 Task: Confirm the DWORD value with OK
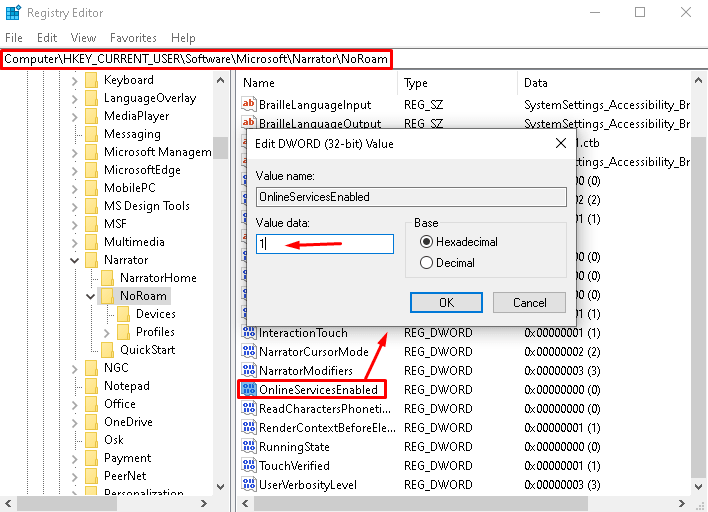tap(446, 303)
